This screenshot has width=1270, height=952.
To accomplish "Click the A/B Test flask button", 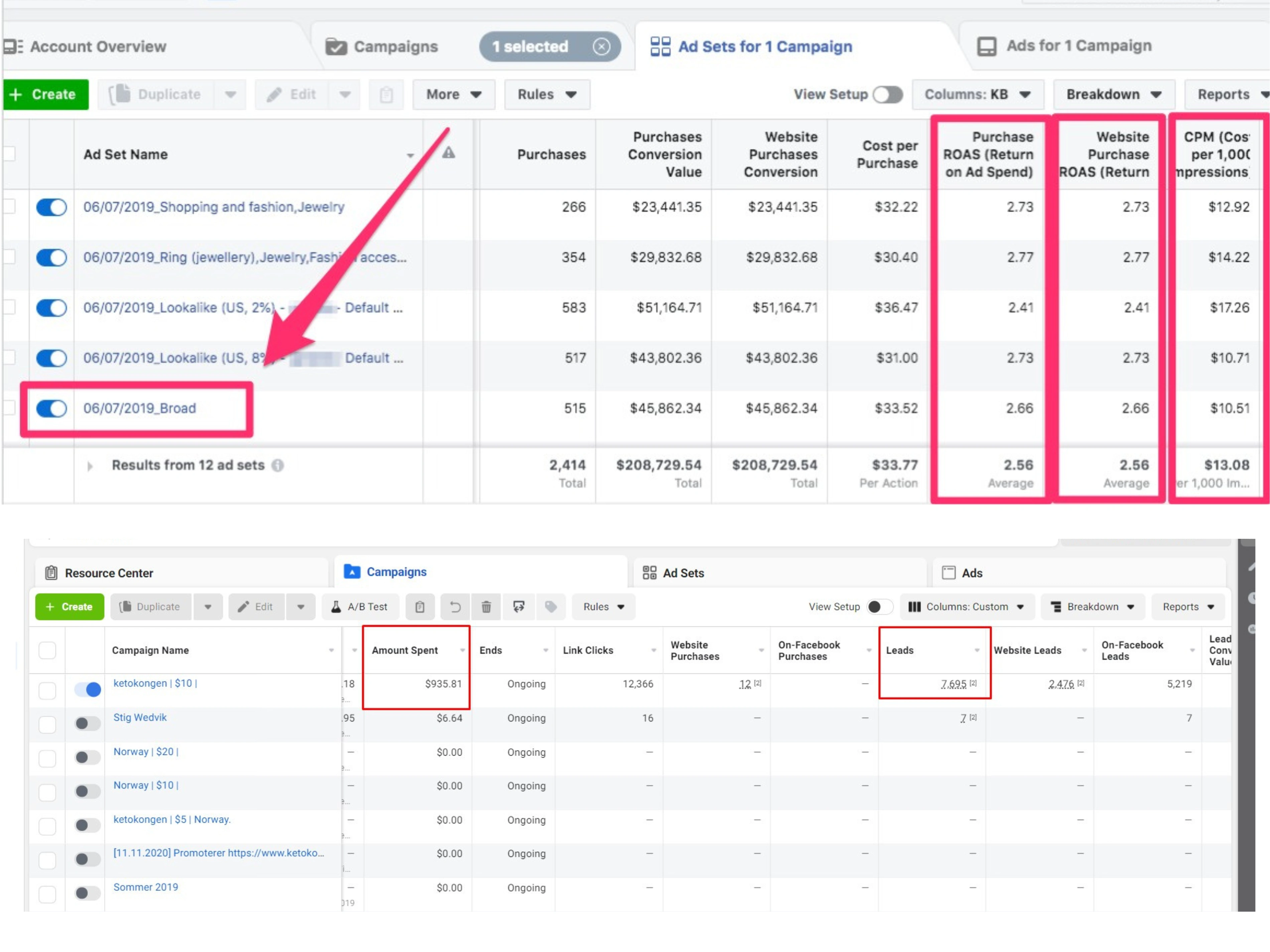I will 360,607.
